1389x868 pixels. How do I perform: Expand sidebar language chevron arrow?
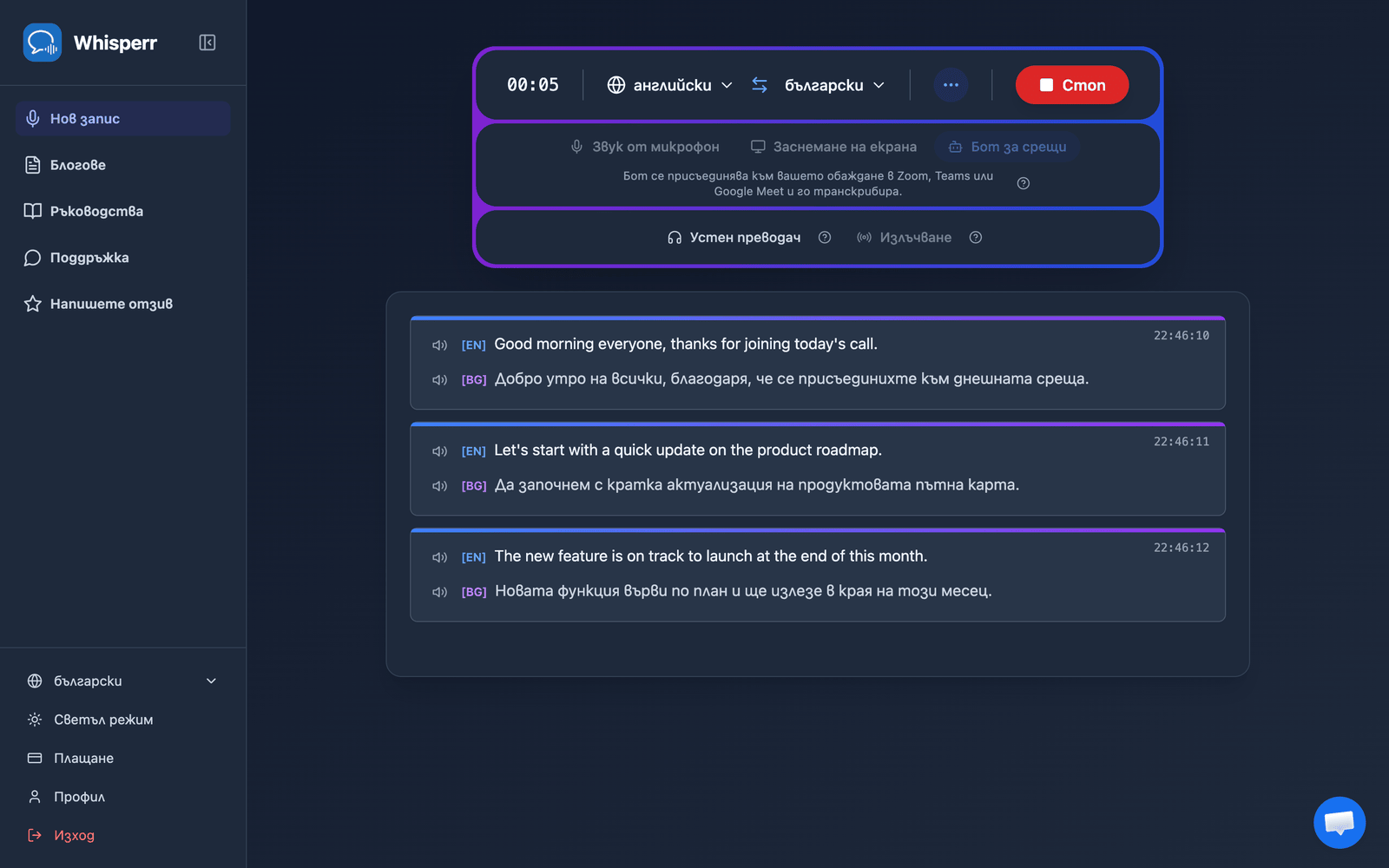click(211, 681)
